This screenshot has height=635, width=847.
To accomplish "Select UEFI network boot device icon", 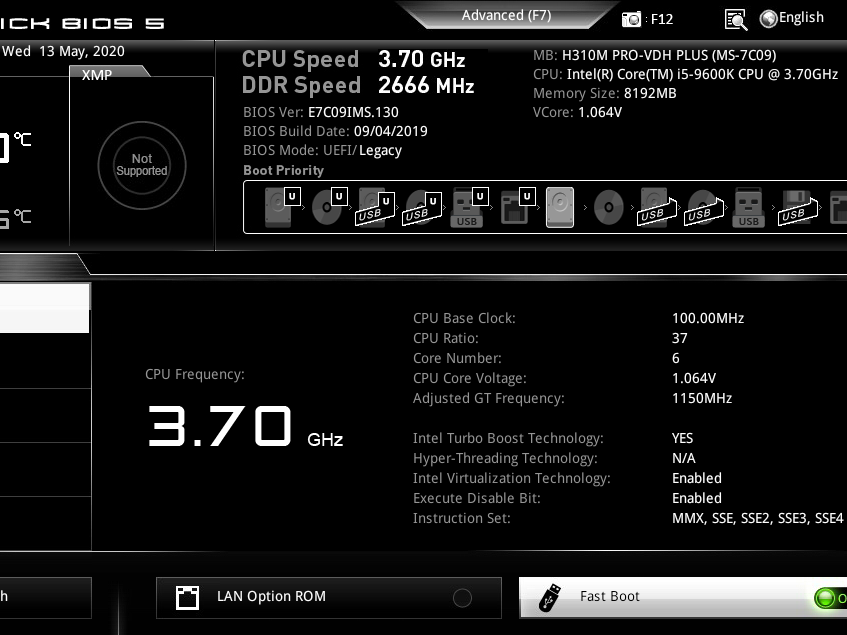I will click(517, 206).
